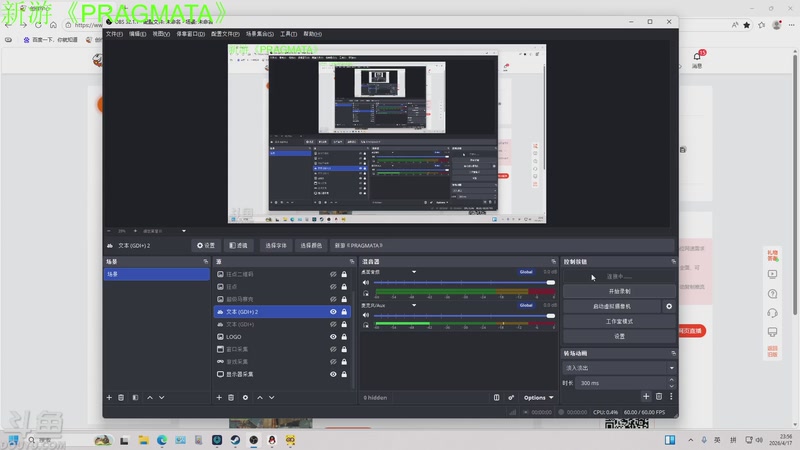Show the 窗口采集 source

tap(333, 349)
